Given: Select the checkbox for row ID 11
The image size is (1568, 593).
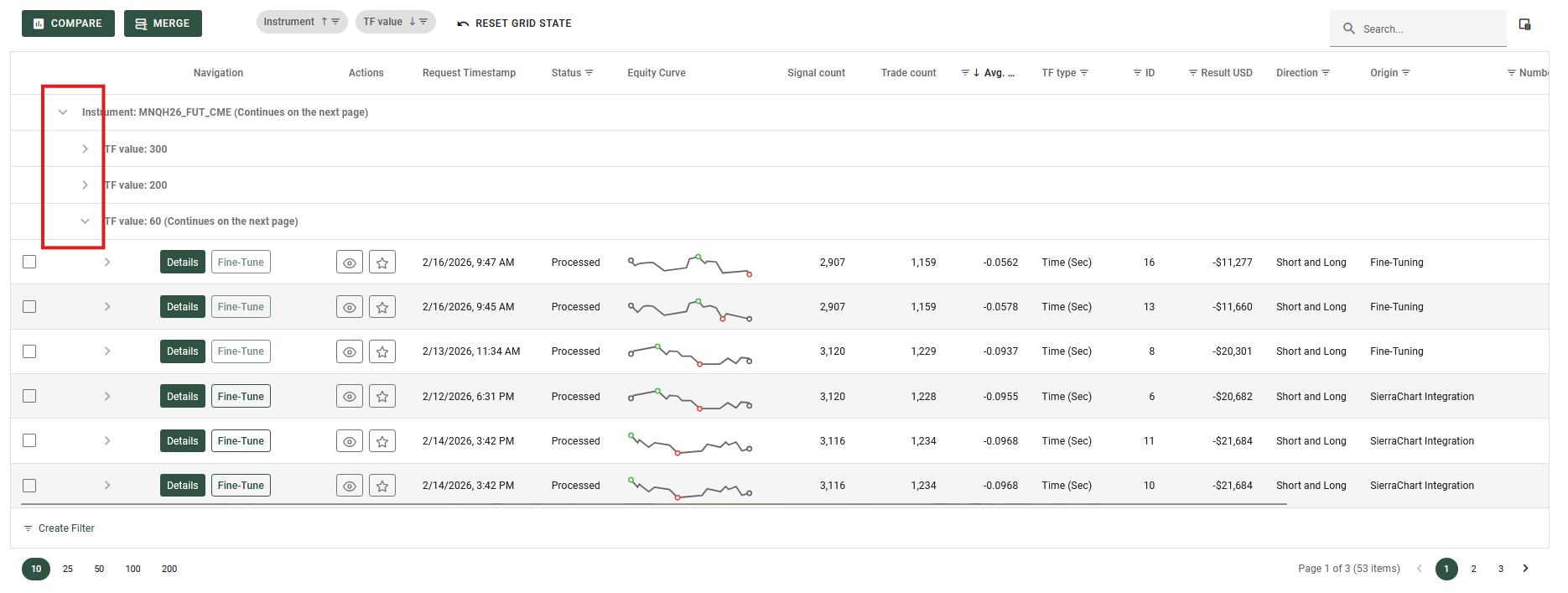Looking at the screenshot, I should click(29, 440).
